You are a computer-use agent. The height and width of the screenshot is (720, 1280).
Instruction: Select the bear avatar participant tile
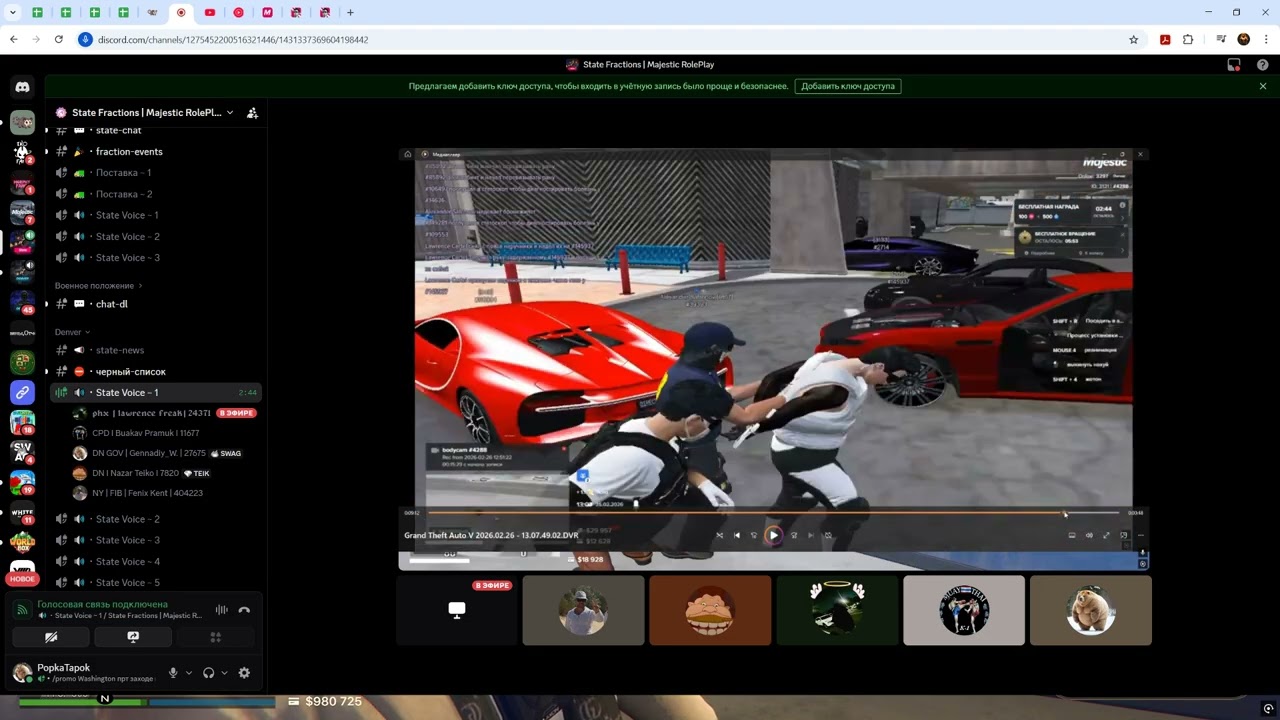click(x=1091, y=610)
